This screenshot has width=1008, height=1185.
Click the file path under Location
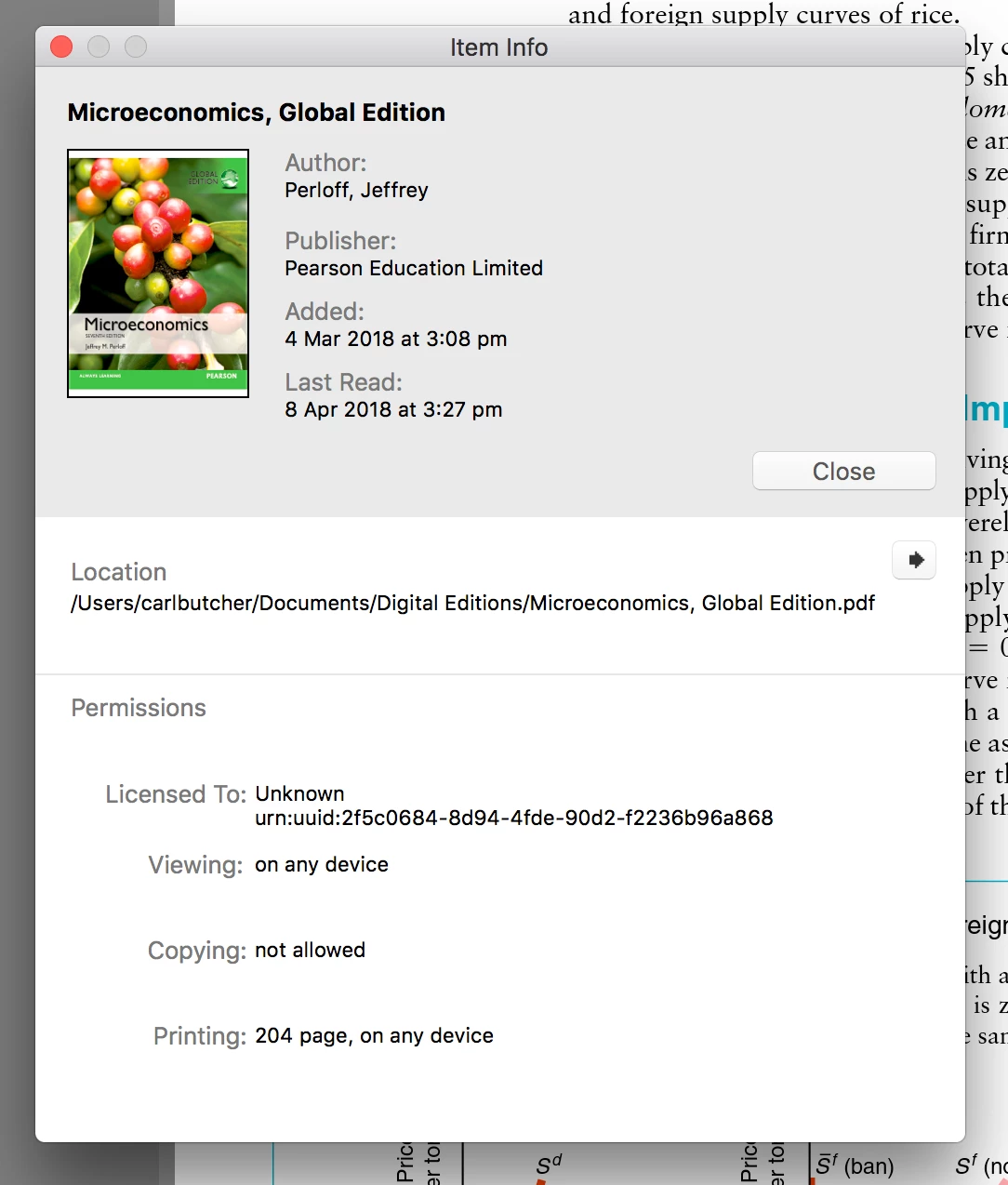coord(472,603)
